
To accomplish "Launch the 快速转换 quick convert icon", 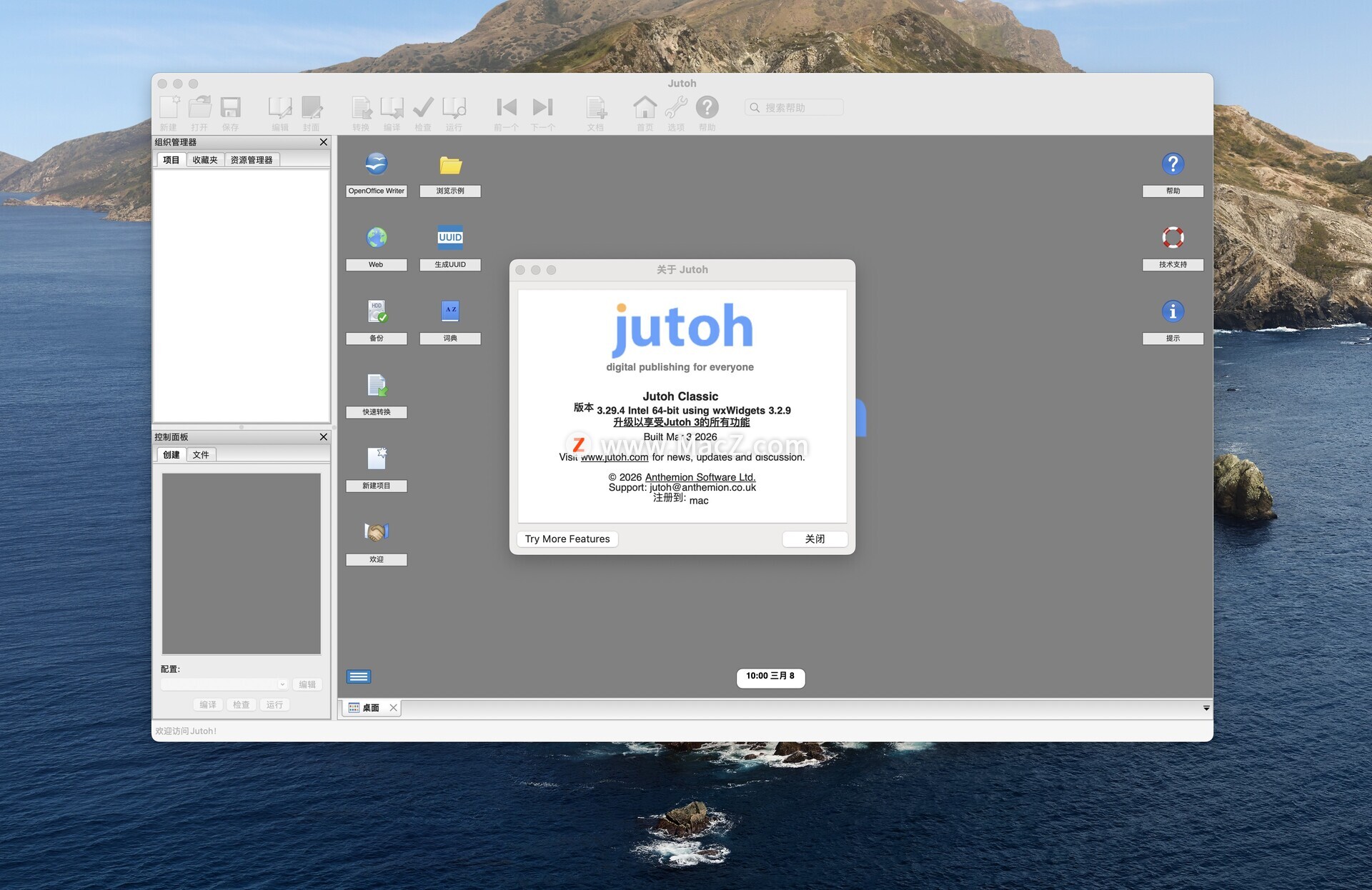I will coord(377,386).
